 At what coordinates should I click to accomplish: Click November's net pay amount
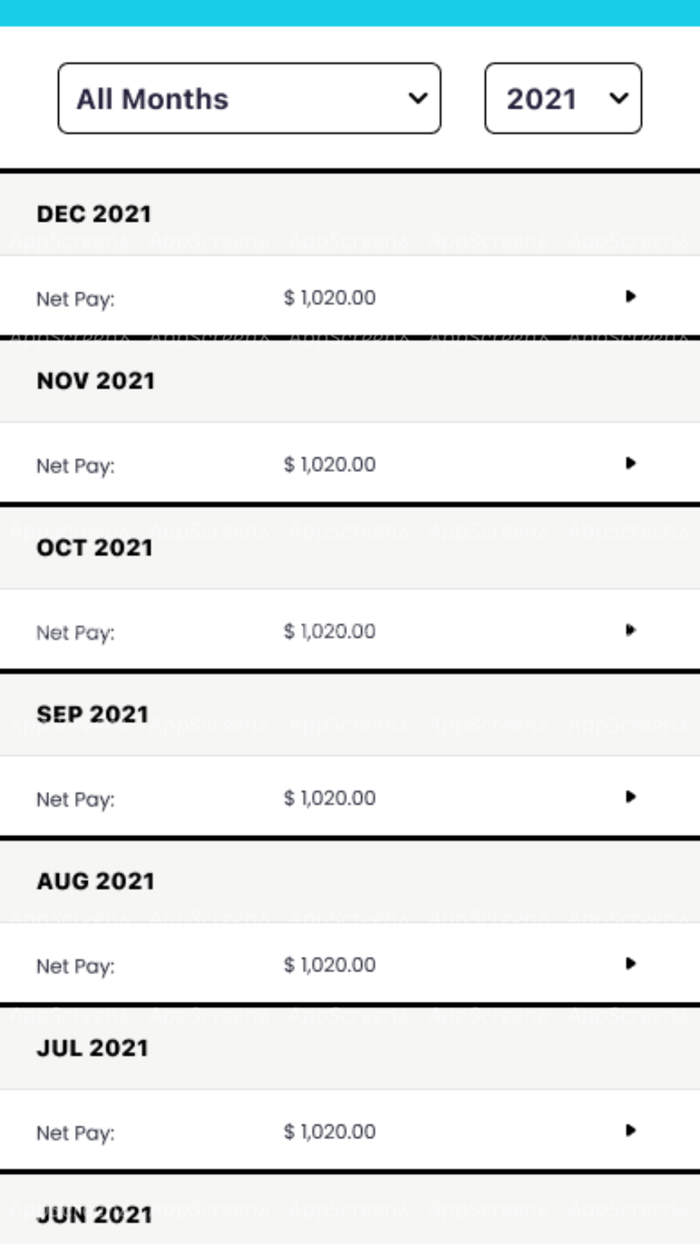point(330,465)
